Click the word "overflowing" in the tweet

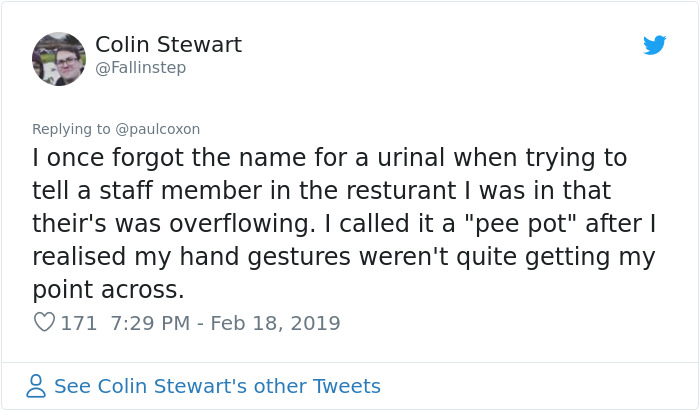click(x=248, y=224)
